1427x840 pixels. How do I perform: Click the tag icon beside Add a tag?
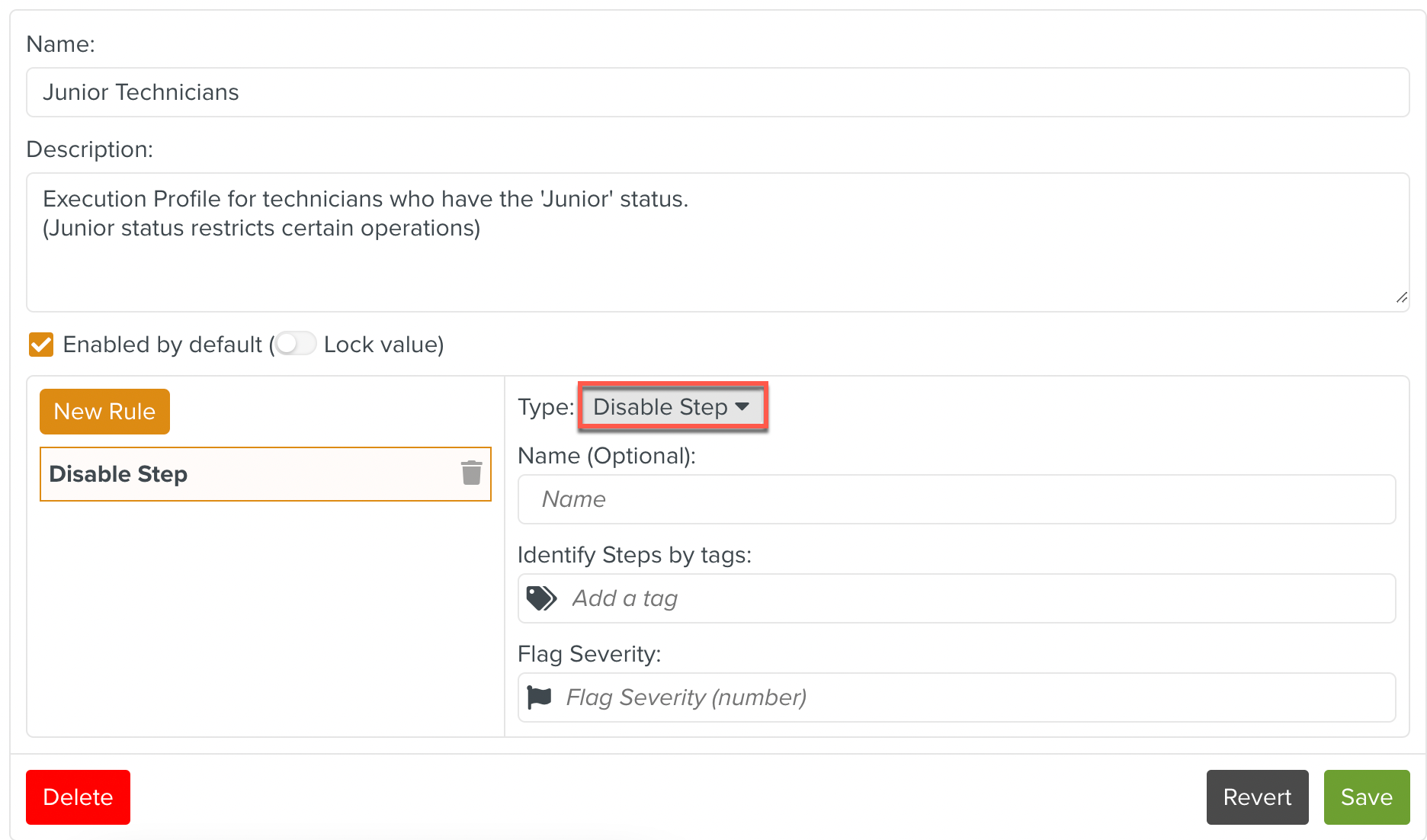tap(540, 598)
